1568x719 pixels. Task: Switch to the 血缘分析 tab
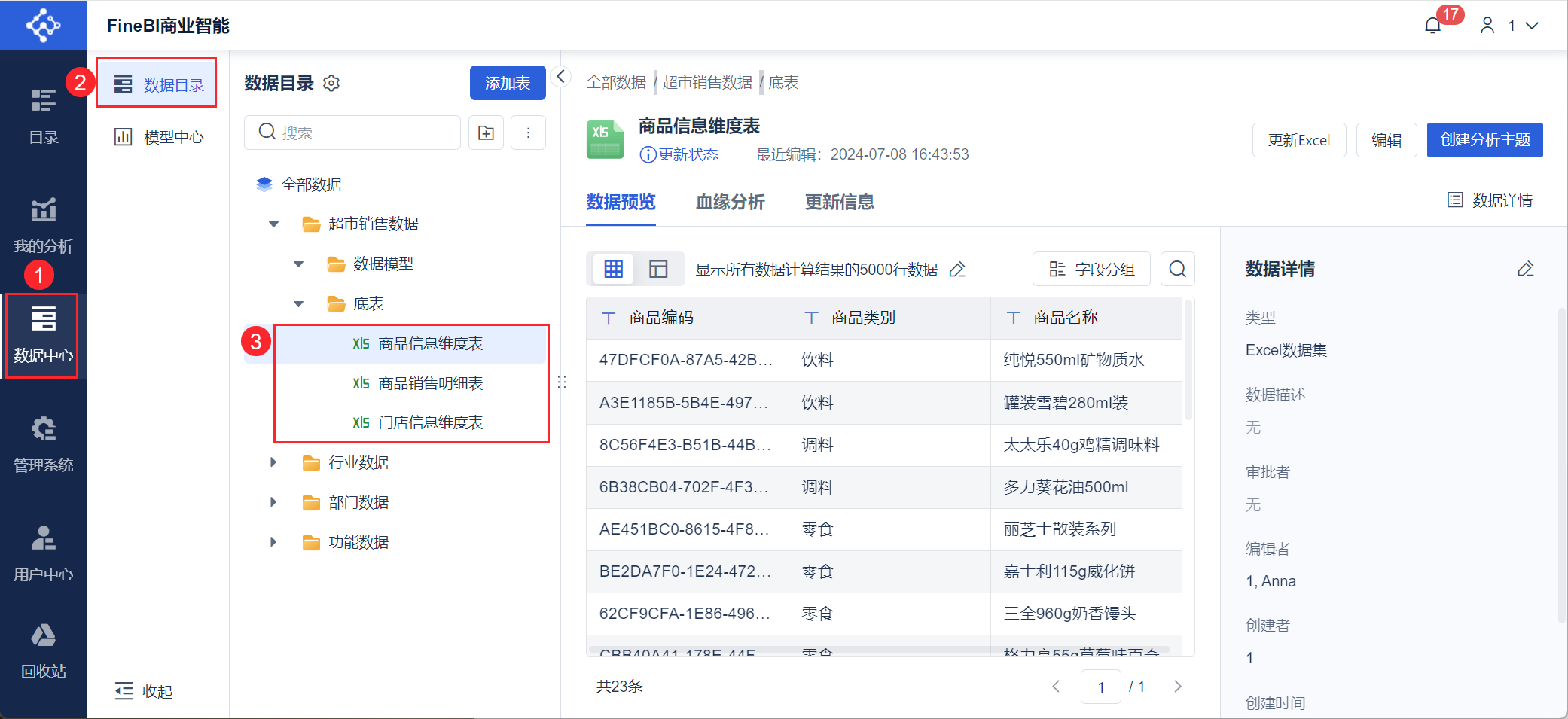coord(730,202)
